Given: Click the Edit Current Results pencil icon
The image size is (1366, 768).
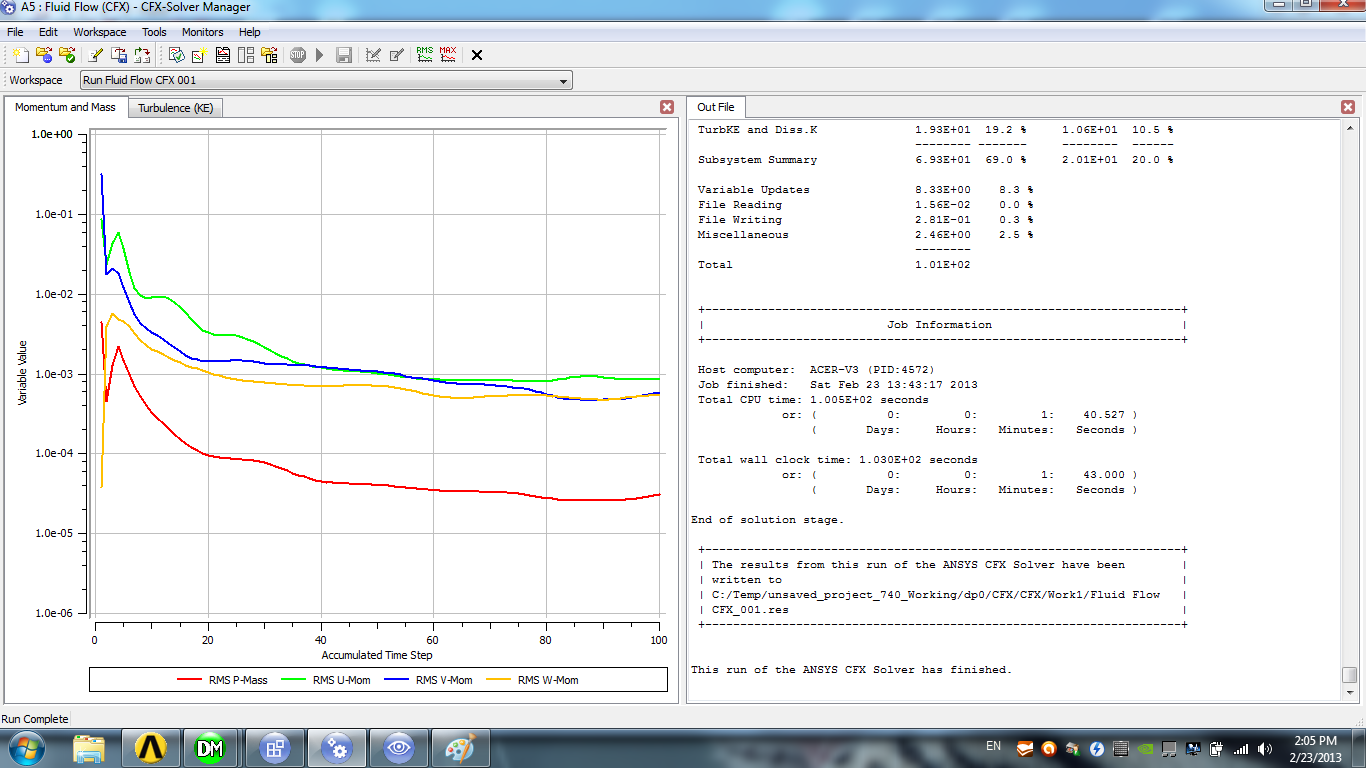Looking at the screenshot, I should [396, 55].
